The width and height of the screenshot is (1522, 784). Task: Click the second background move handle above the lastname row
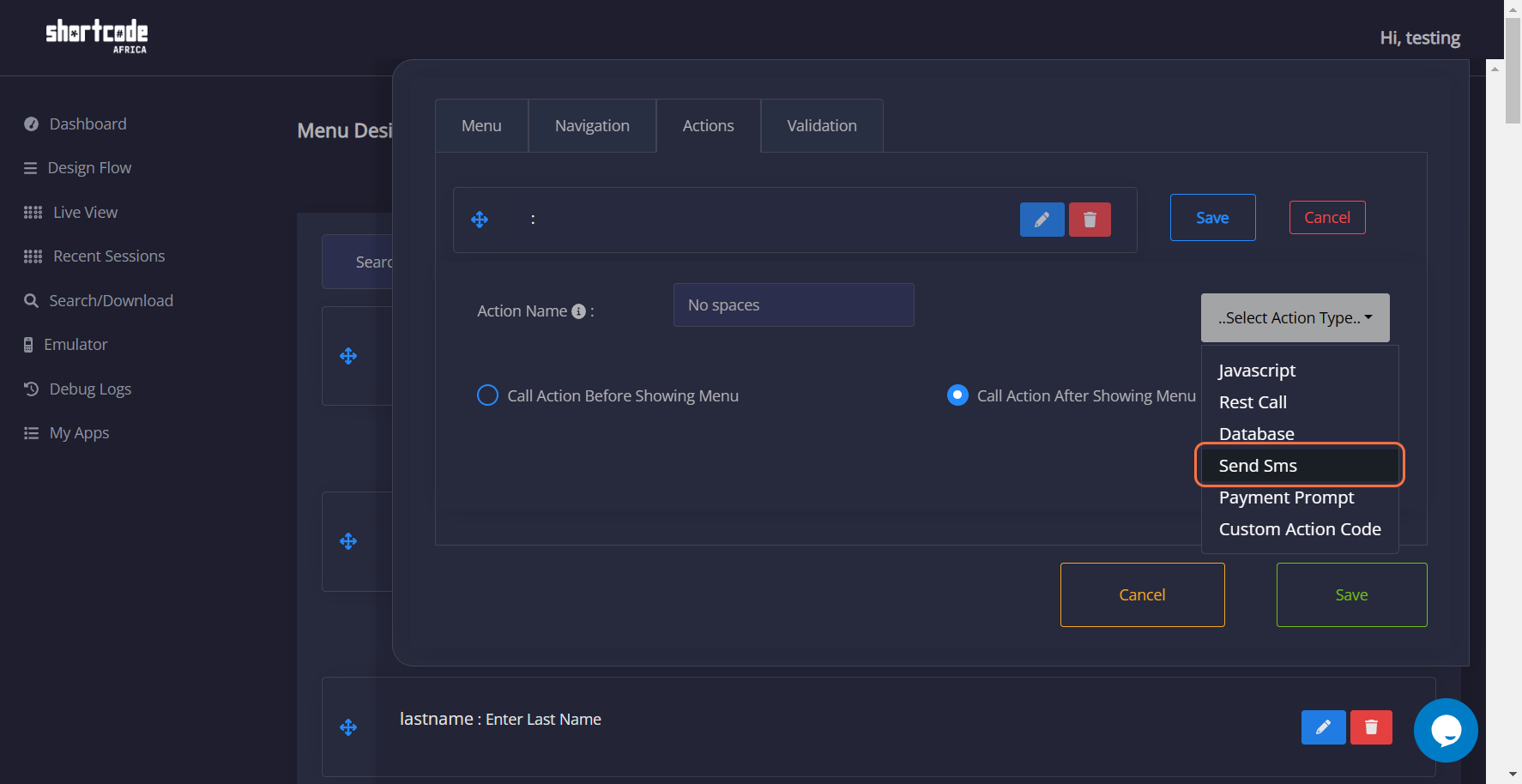(348, 541)
